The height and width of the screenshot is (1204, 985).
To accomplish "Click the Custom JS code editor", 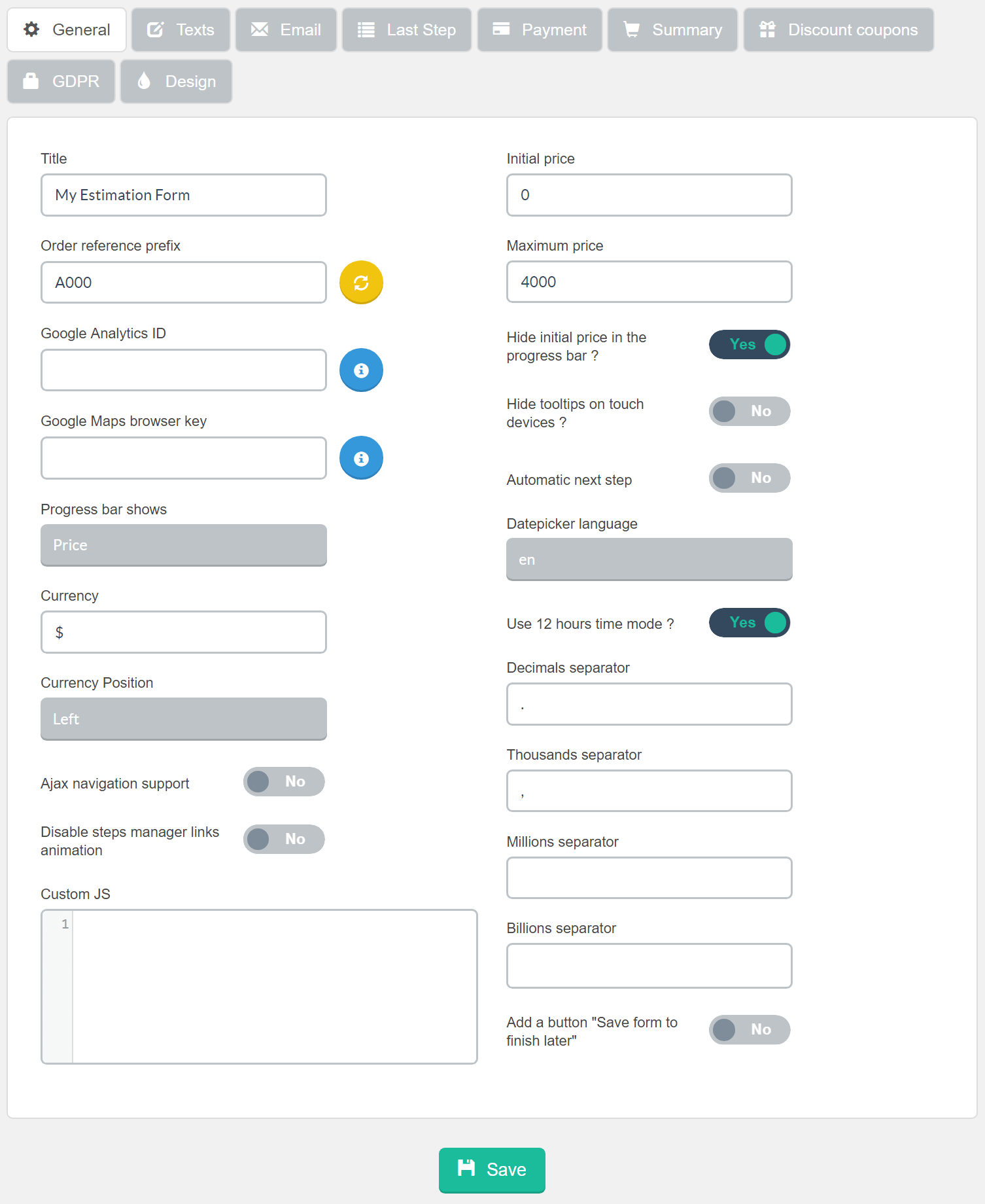I will click(x=275, y=982).
